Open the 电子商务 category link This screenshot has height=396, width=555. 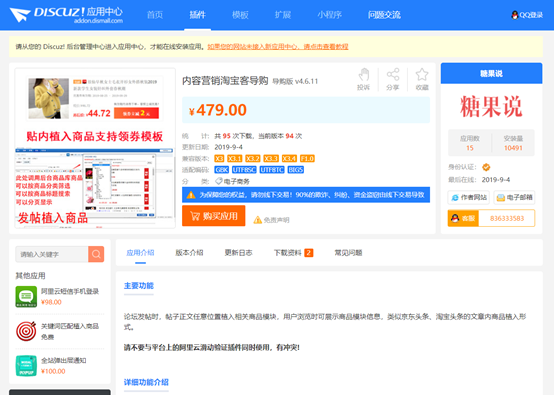[236, 182]
